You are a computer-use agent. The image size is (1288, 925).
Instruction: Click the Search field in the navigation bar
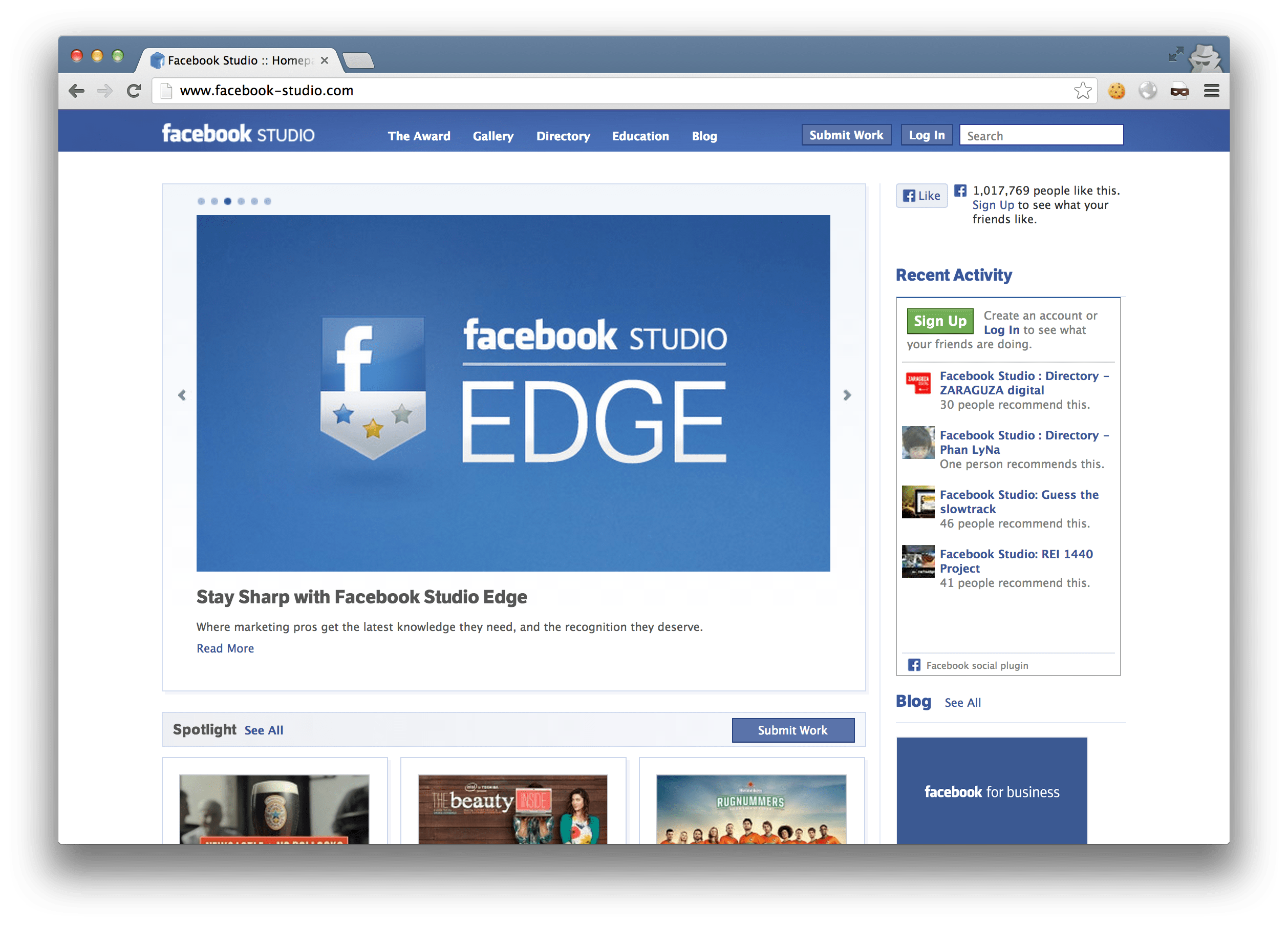coord(1041,135)
